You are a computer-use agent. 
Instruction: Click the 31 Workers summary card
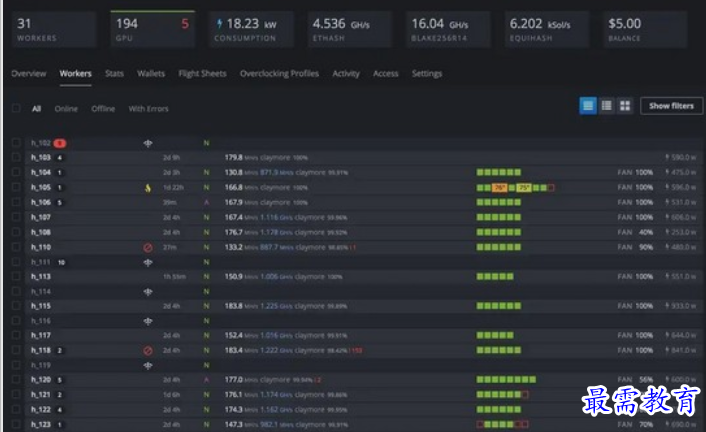(54, 29)
